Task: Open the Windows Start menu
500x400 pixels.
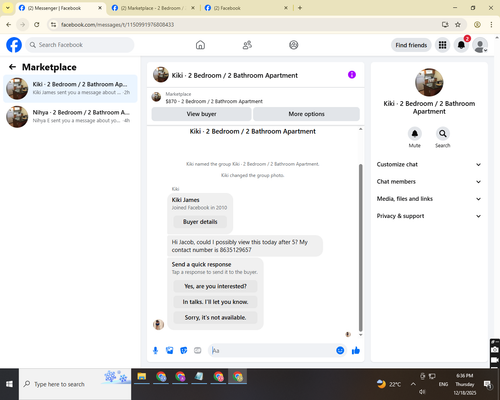Action: tap(9, 384)
